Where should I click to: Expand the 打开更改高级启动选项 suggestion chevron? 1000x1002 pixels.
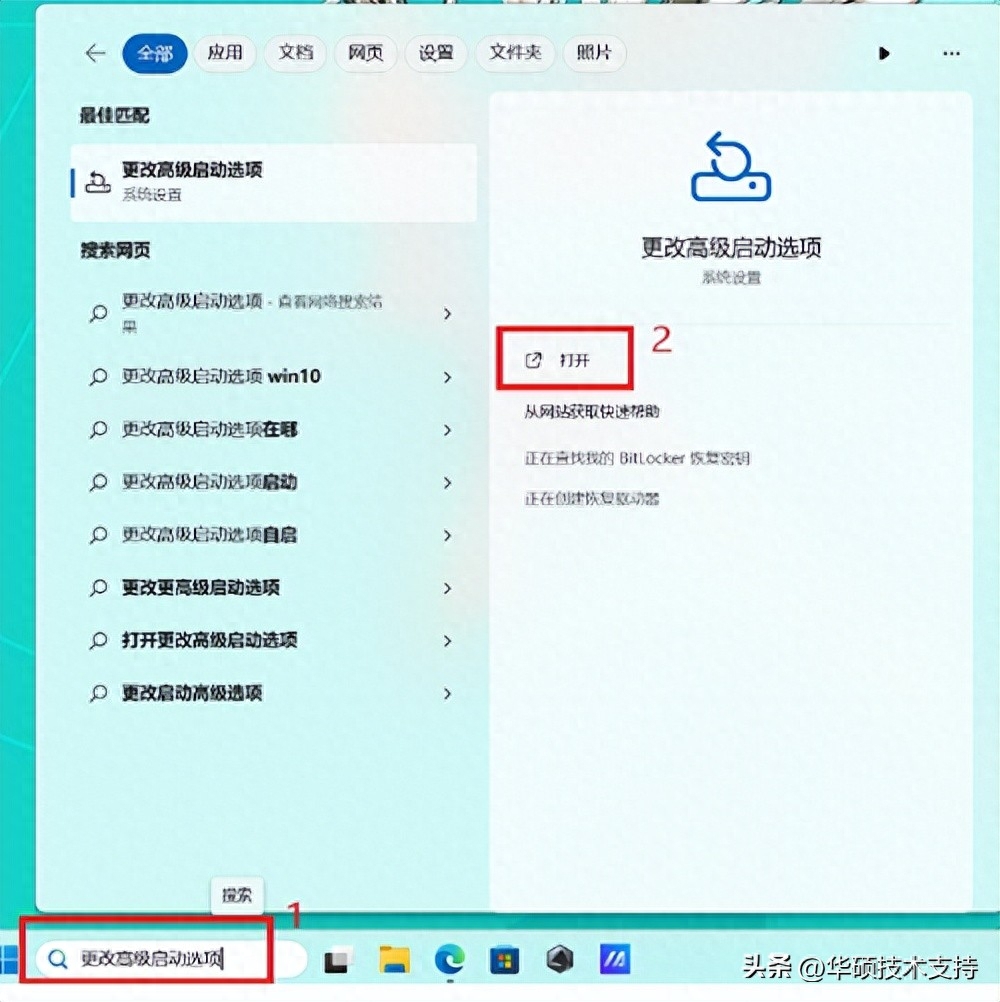click(446, 640)
